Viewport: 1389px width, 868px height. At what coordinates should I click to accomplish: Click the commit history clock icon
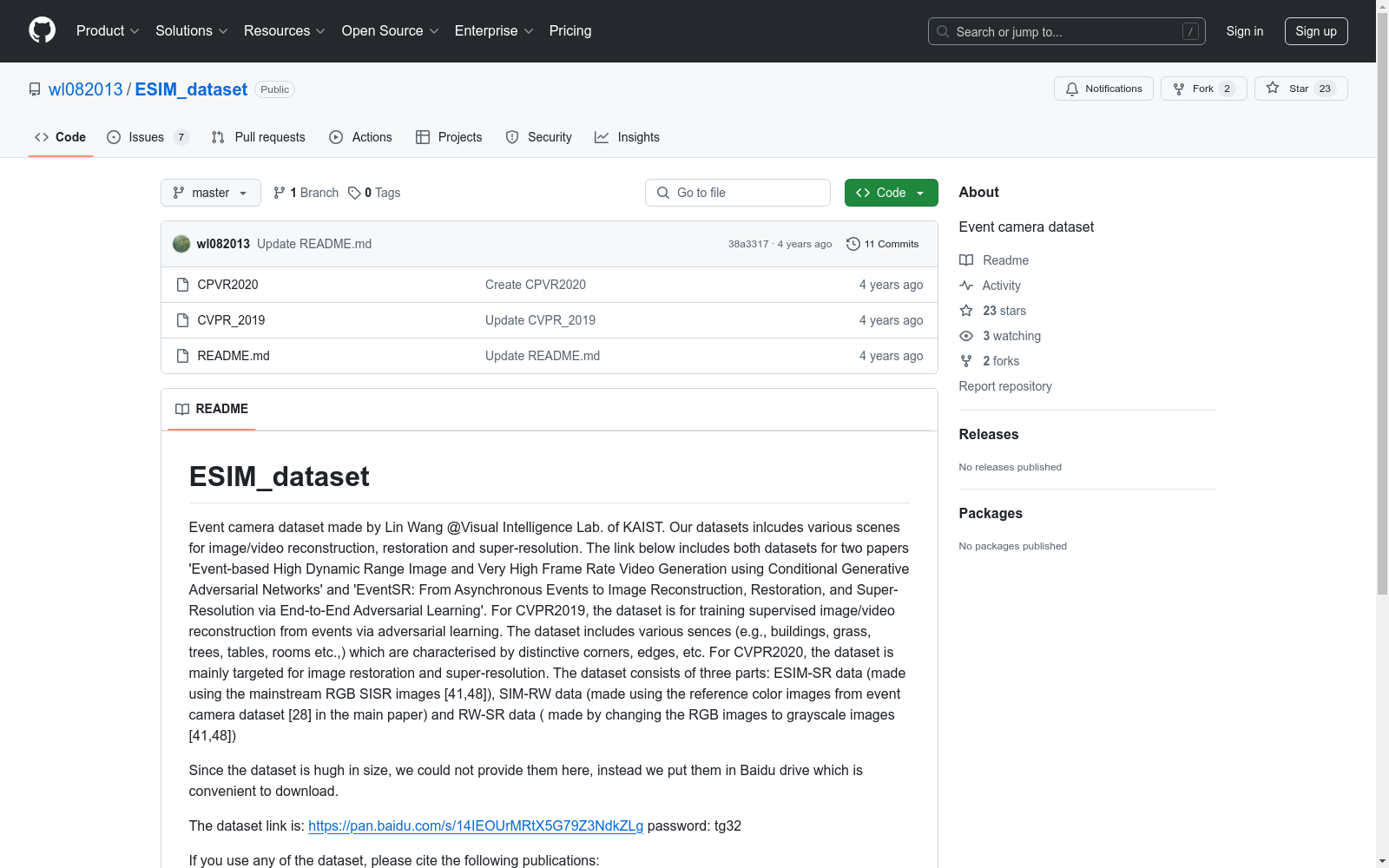point(853,244)
